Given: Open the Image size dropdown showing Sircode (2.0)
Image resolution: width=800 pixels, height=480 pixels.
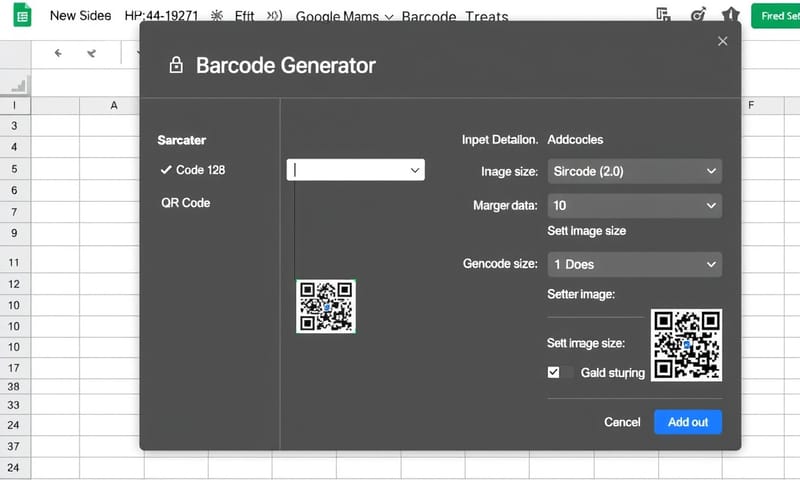Looking at the screenshot, I should tap(635, 171).
